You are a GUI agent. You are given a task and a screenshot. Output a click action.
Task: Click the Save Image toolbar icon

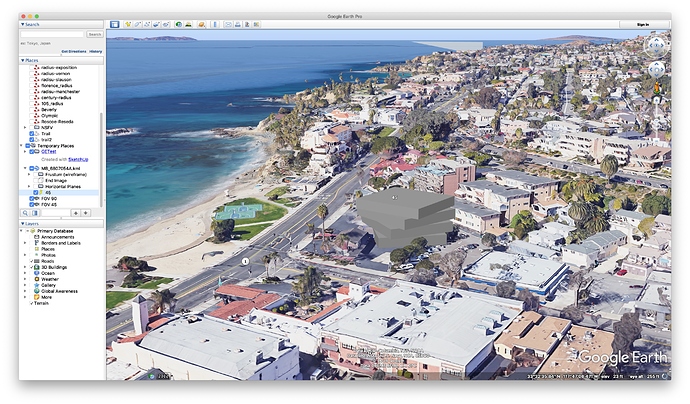tap(247, 24)
